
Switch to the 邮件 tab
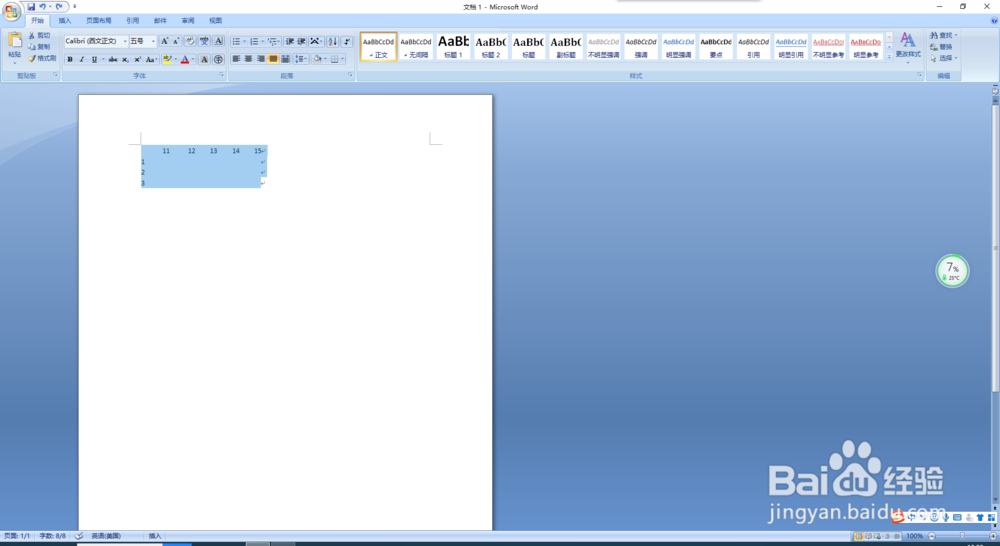click(160, 20)
